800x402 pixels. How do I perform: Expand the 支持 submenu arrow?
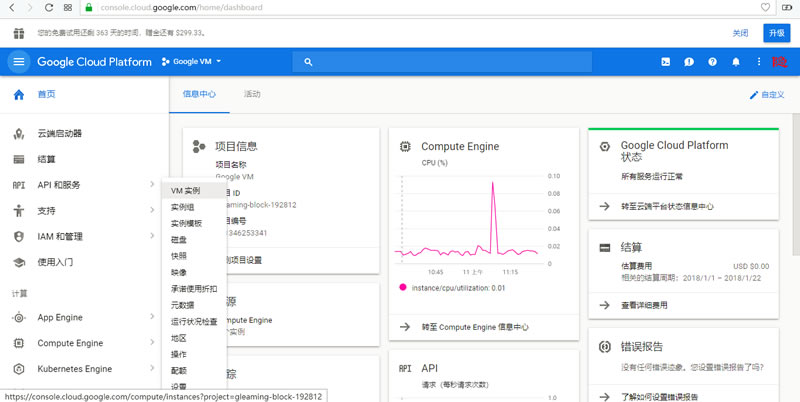pos(152,210)
